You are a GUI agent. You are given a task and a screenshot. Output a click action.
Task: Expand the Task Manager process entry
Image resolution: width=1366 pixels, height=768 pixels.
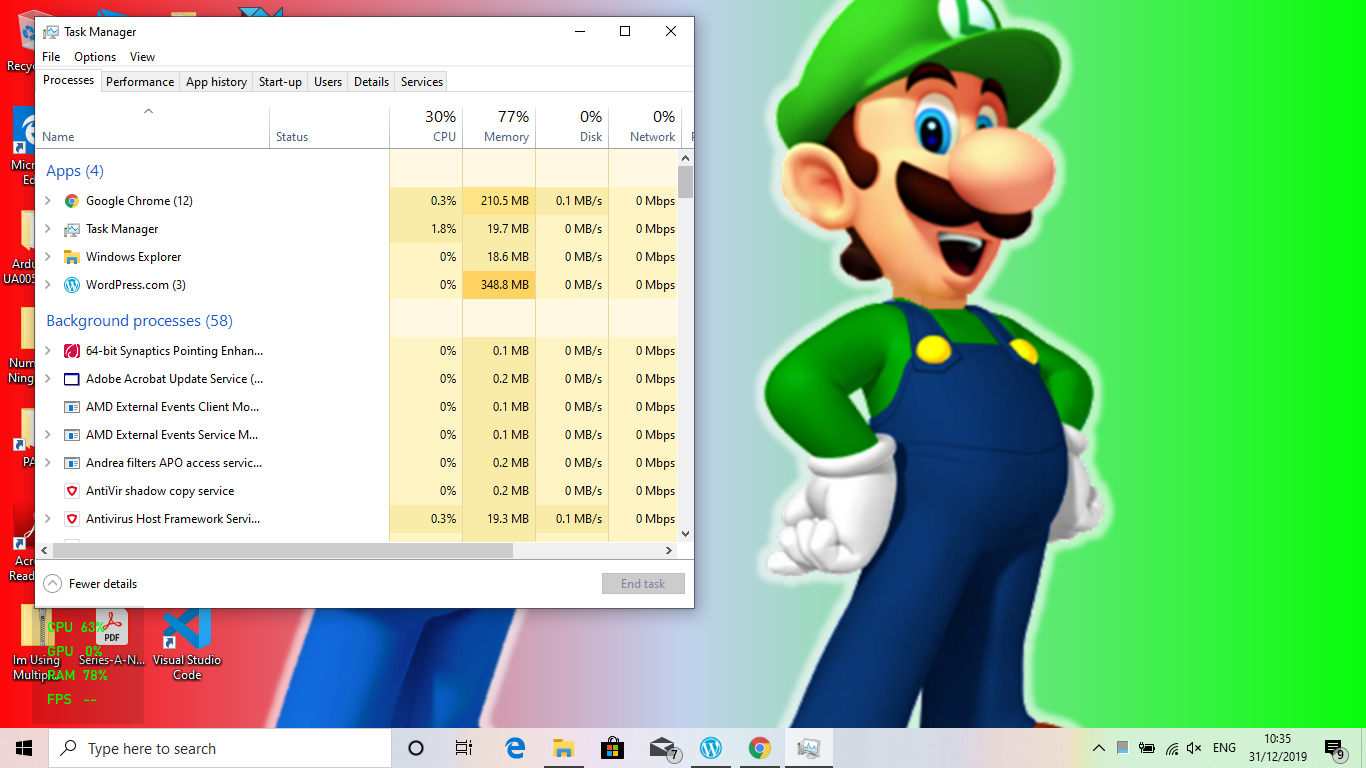(47, 229)
